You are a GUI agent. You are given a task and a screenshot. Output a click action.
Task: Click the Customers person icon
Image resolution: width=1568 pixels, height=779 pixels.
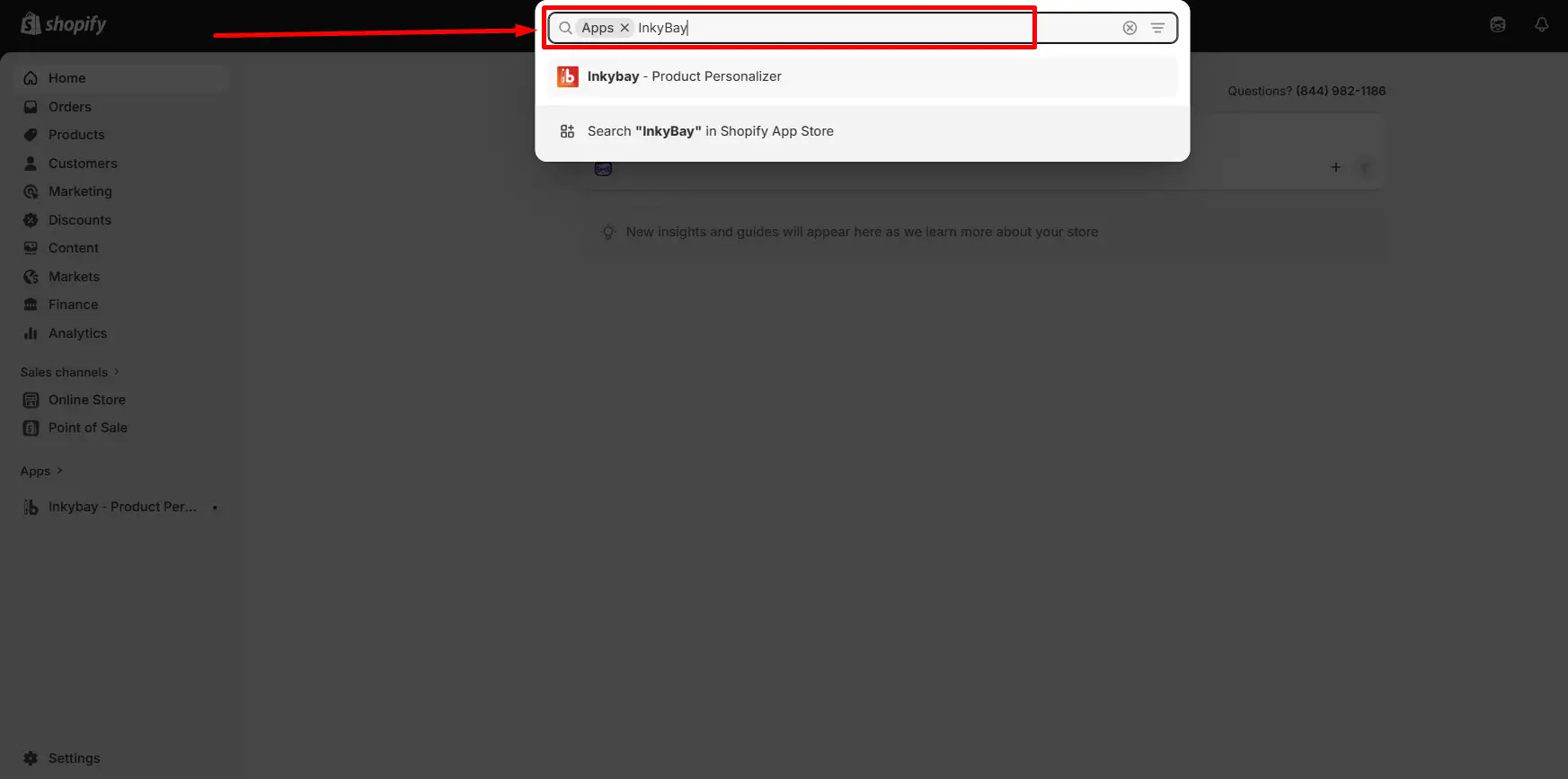[31, 164]
